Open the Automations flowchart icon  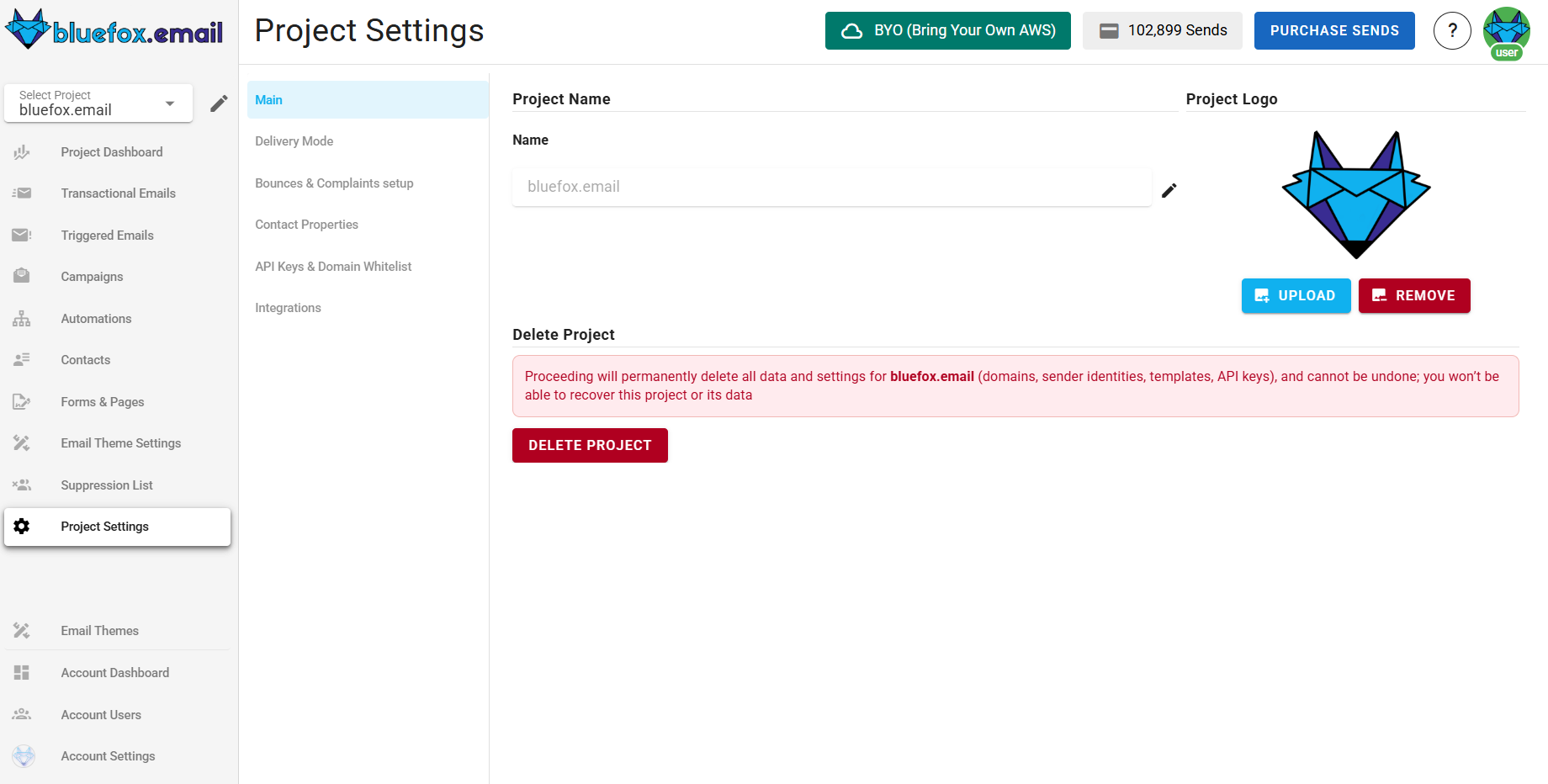tap(21, 318)
